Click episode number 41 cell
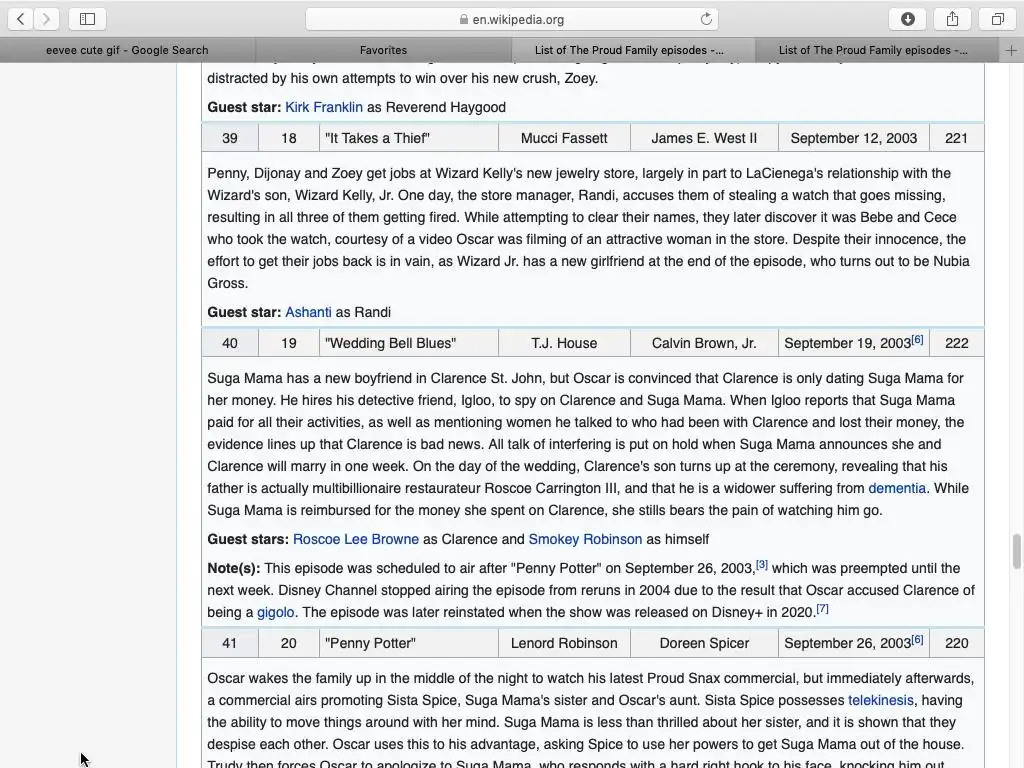Screen dimensions: 1024x768 [x=230, y=643]
